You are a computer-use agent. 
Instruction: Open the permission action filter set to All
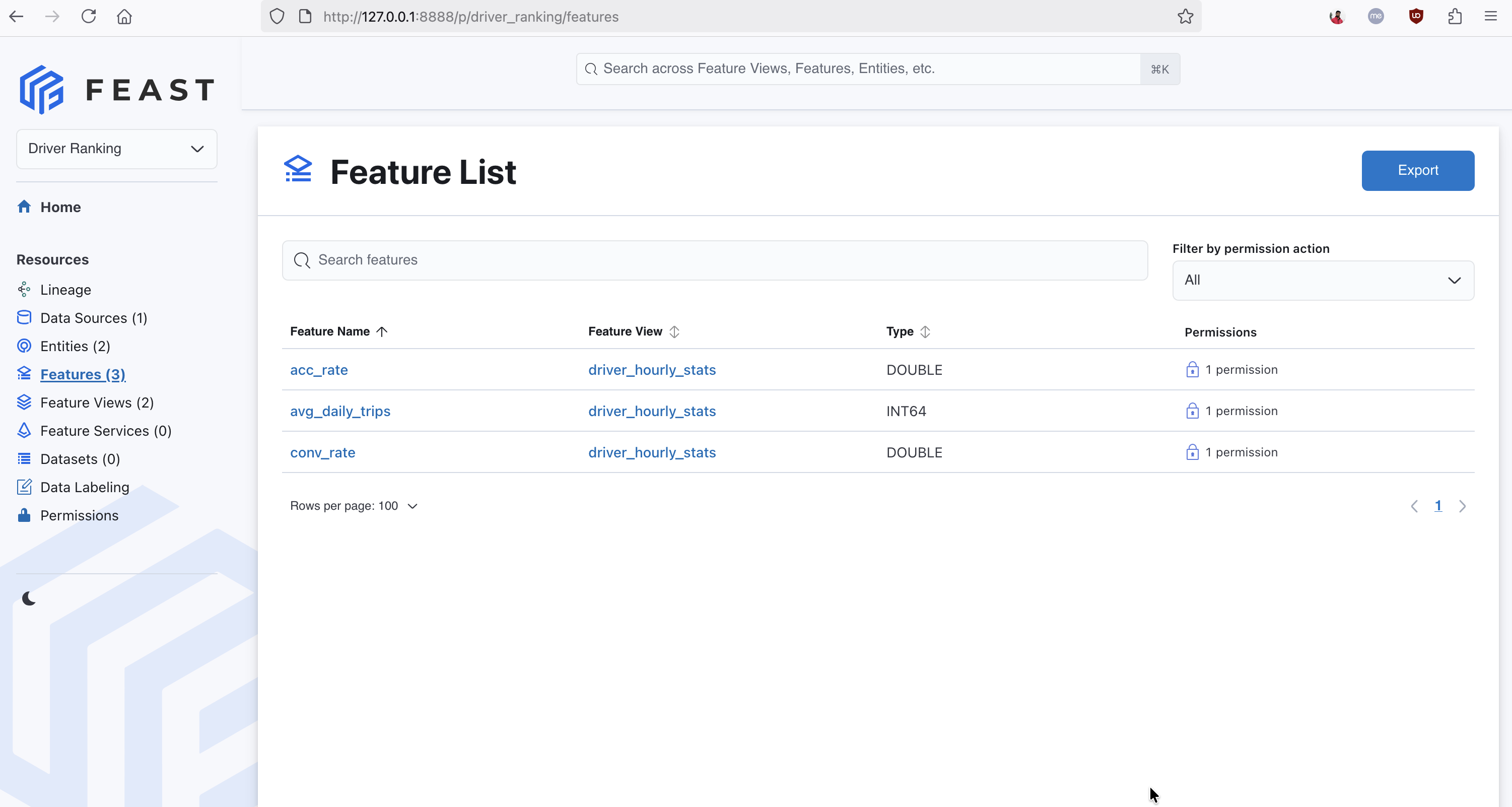click(x=1323, y=280)
